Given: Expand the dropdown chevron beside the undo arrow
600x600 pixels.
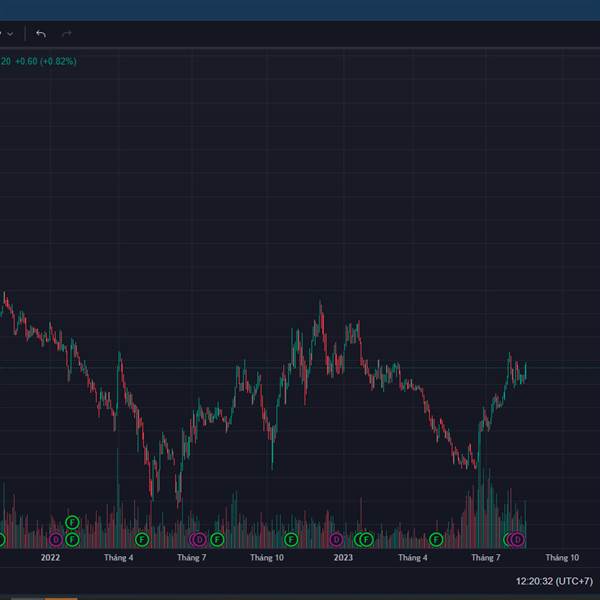Looking at the screenshot, I should (10, 34).
